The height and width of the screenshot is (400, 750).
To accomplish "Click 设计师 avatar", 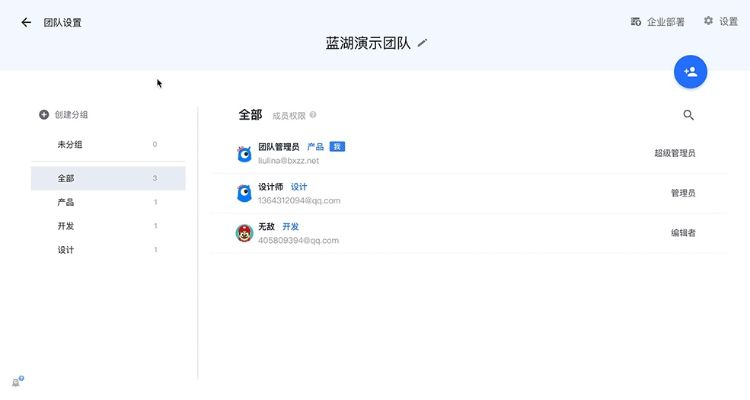I will pos(244,193).
